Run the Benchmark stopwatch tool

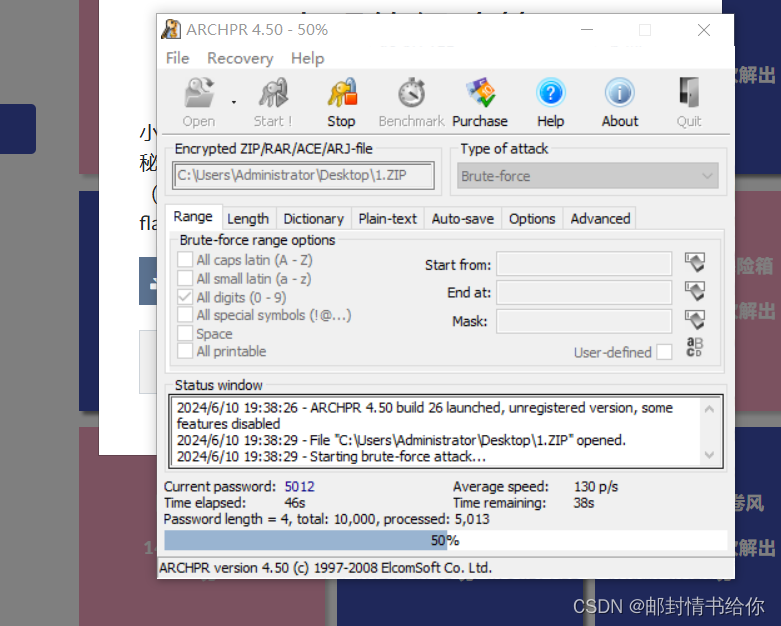coord(411,103)
